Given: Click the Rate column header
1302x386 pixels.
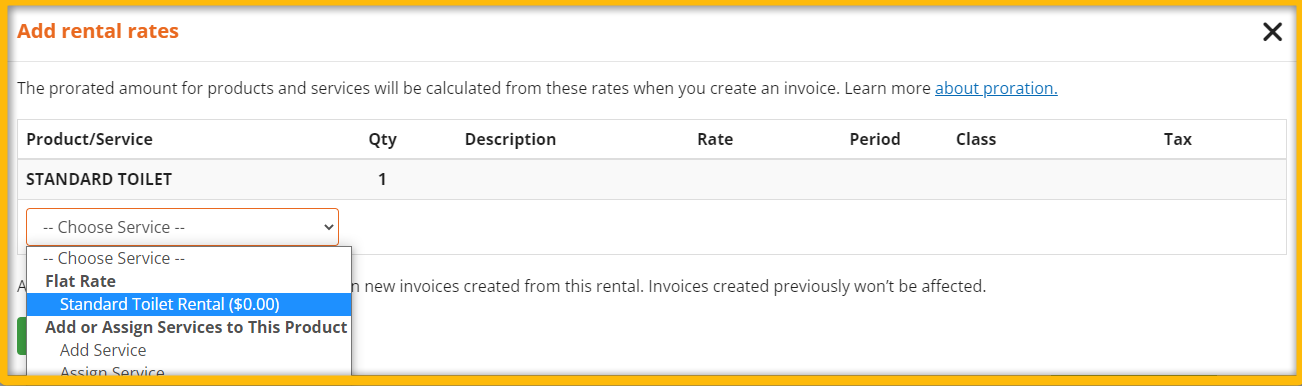Looking at the screenshot, I should click(715, 139).
